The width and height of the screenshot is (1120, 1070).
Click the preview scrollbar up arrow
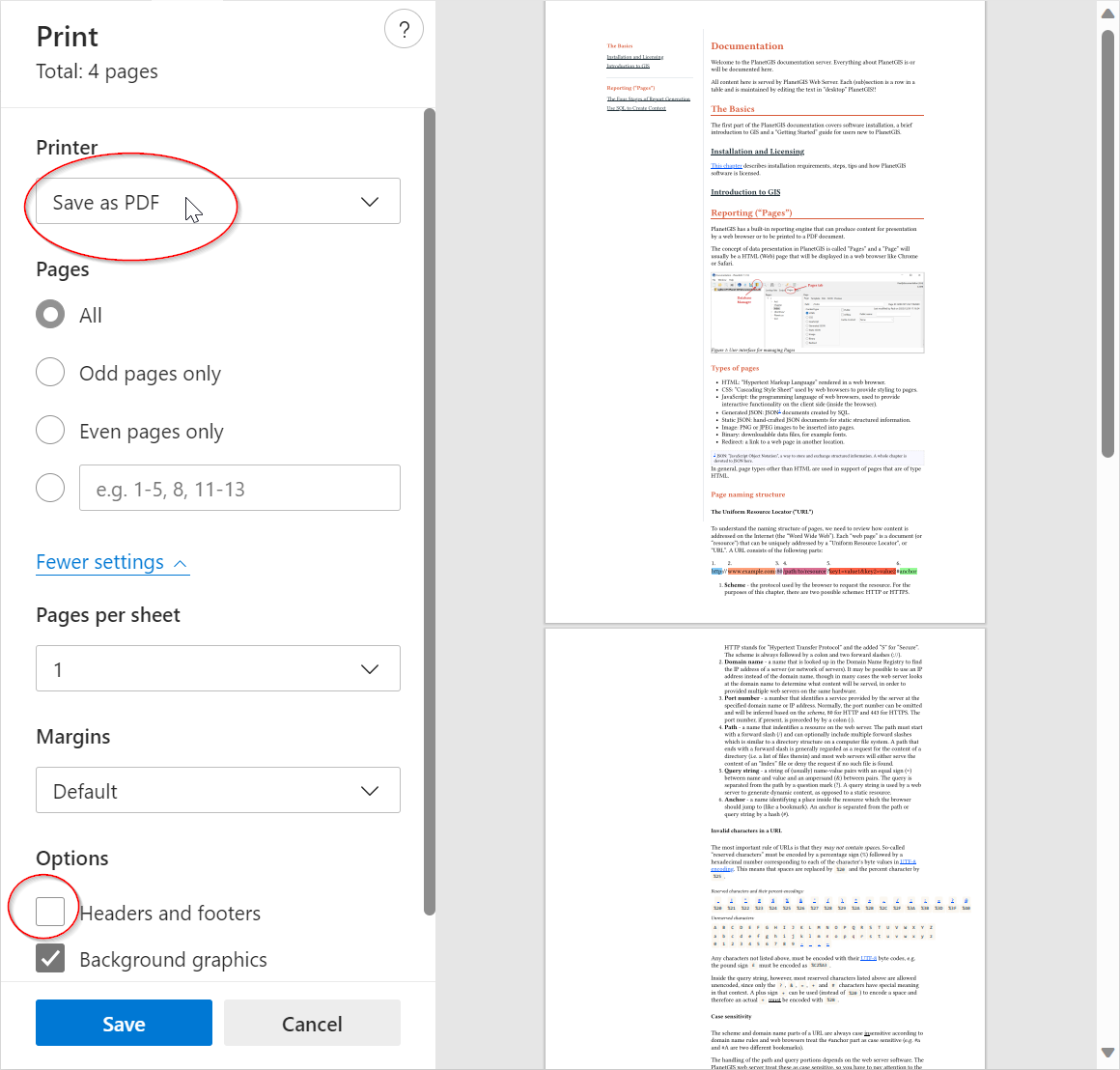click(1107, 13)
